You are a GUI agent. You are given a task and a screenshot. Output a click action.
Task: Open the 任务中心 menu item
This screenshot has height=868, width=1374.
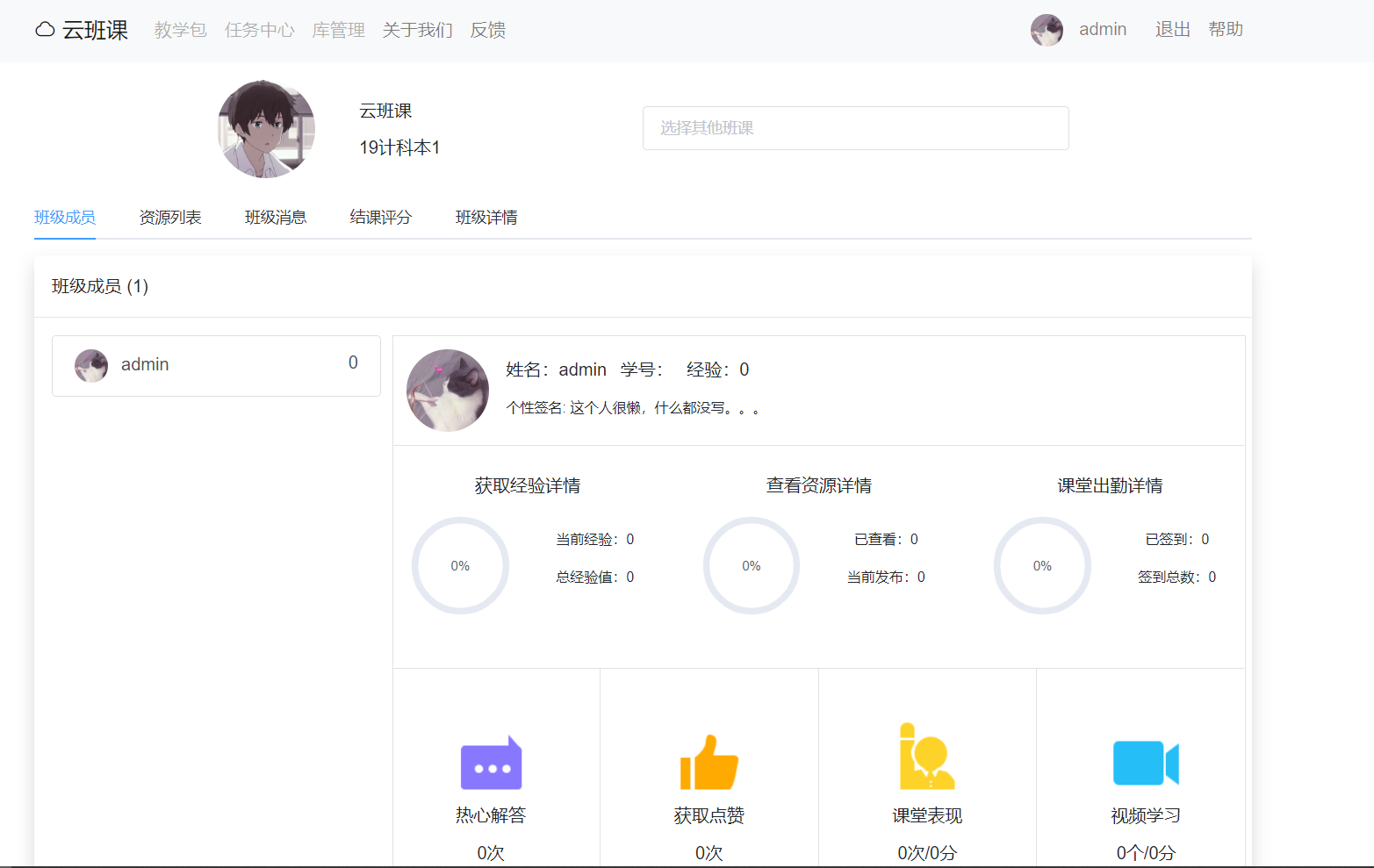(260, 30)
